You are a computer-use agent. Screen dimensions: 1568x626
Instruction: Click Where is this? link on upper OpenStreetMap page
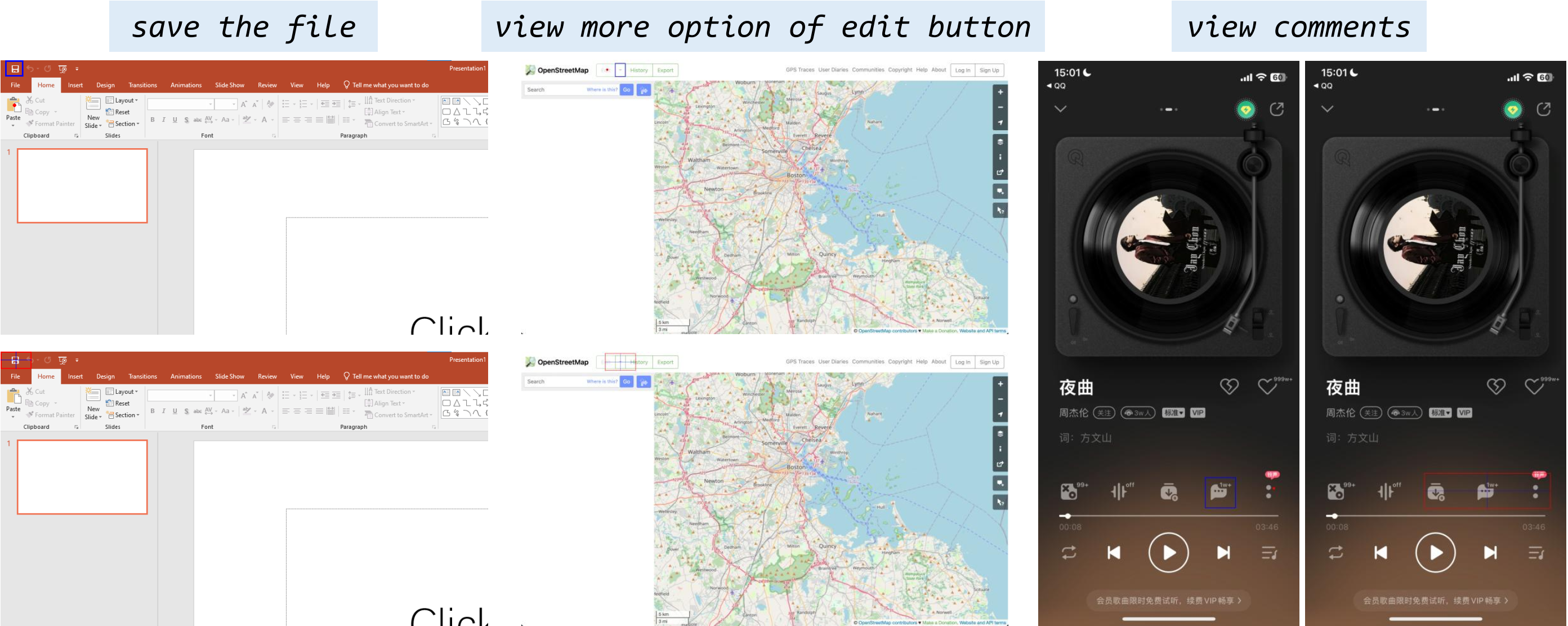tap(601, 90)
